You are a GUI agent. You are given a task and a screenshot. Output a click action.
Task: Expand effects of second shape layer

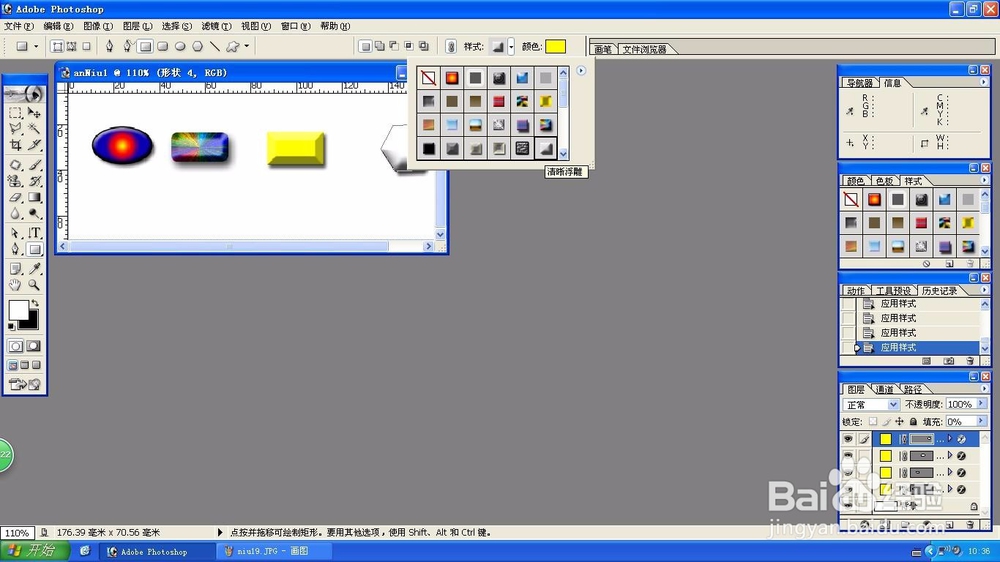click(950, 455)
